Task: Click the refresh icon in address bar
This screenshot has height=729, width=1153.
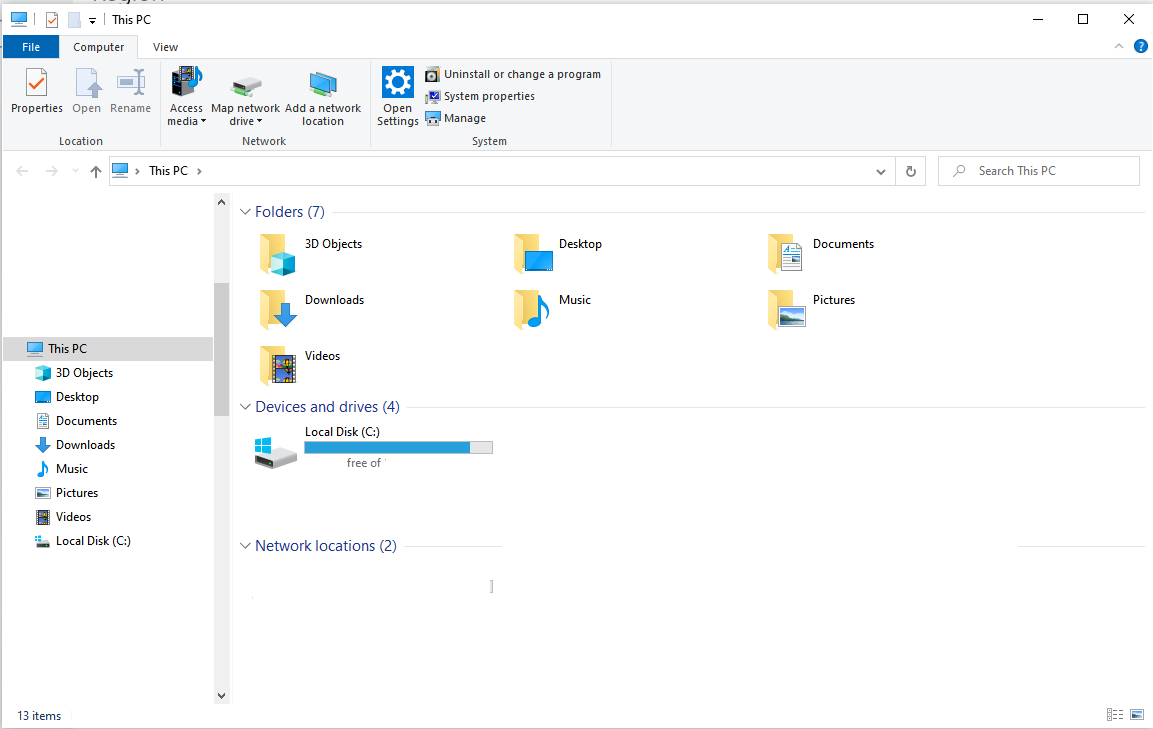Action: 909,170
